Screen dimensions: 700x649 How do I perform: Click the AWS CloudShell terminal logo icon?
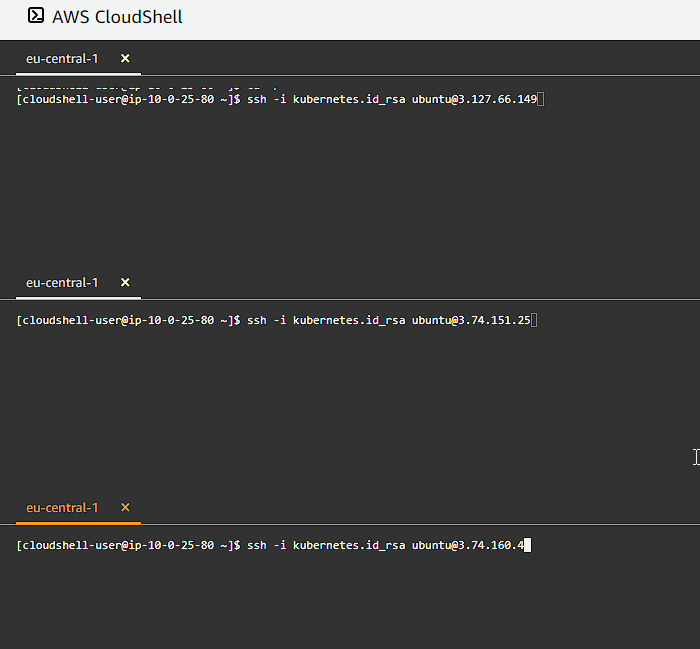click(36, 16)
